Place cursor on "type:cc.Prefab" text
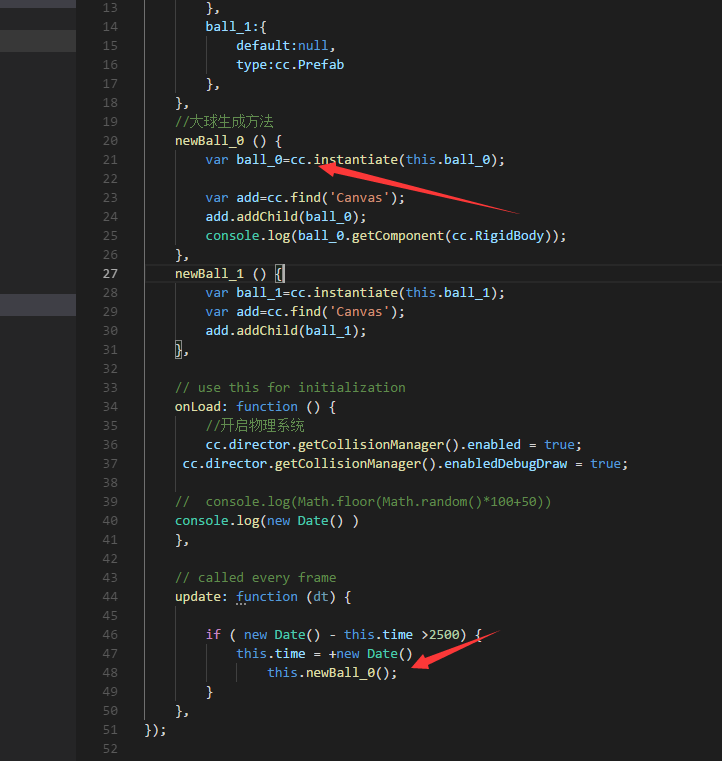This screenshot has width=722, height=761. [290, 65]
